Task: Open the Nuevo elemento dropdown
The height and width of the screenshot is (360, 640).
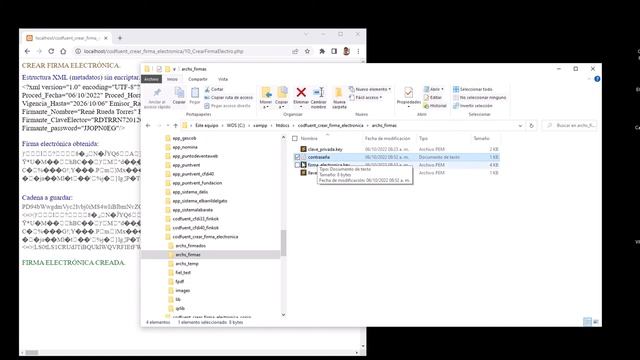Action: tap(370, 89)
